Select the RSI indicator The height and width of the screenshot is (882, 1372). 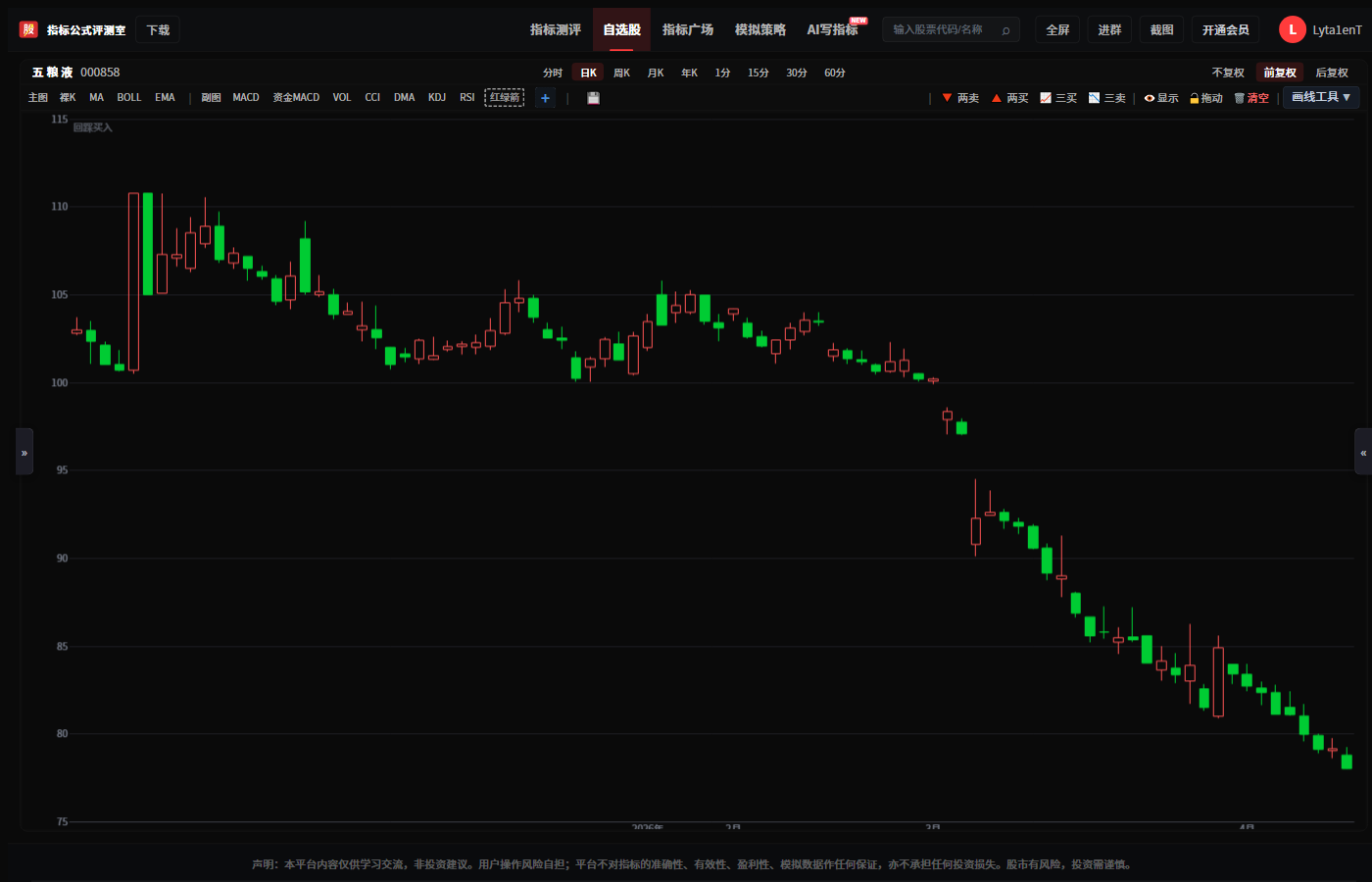tap(466, 97)
